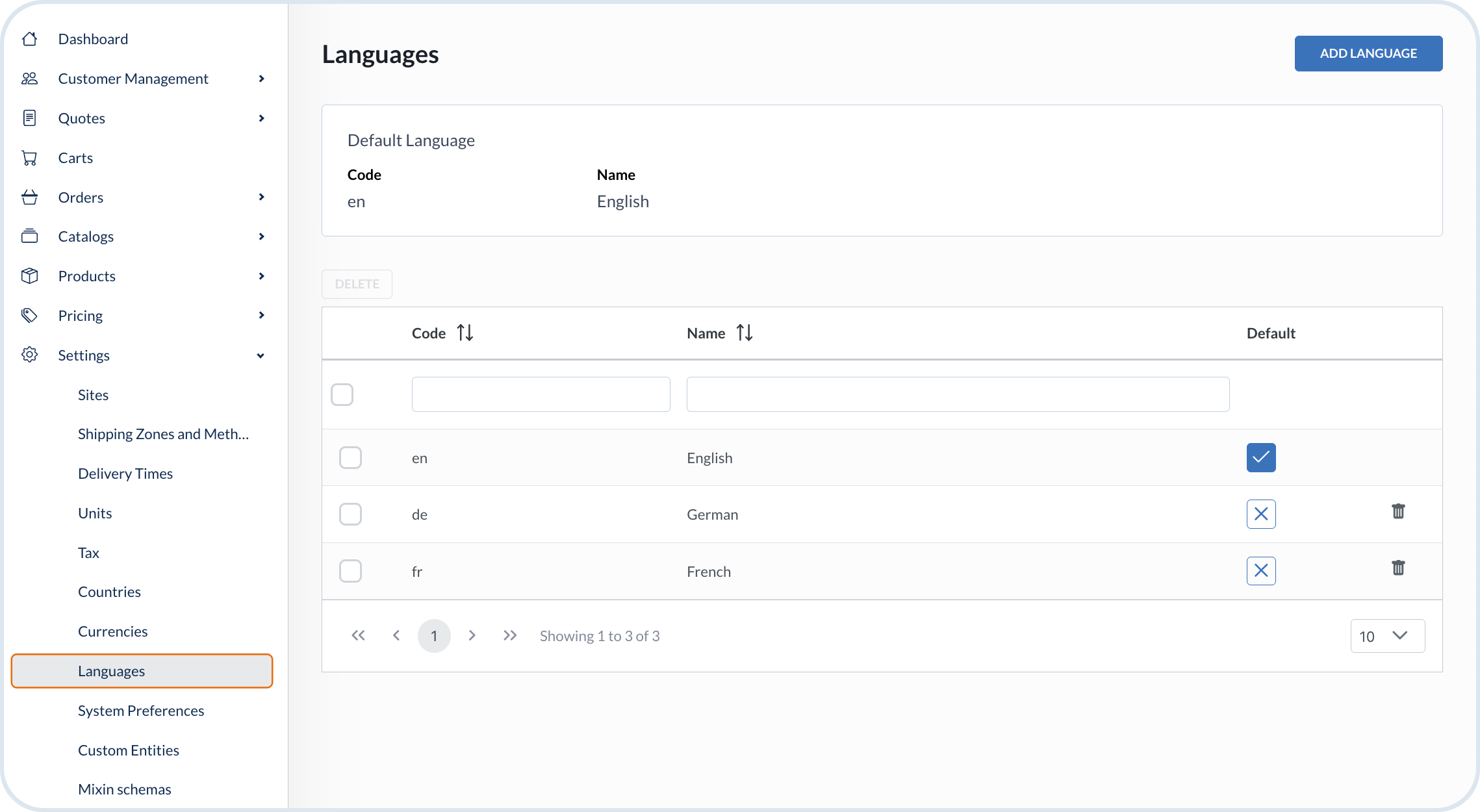Sort by the Code column arrows
This screenshot has width=1480, height=812.
click(465, 332)
